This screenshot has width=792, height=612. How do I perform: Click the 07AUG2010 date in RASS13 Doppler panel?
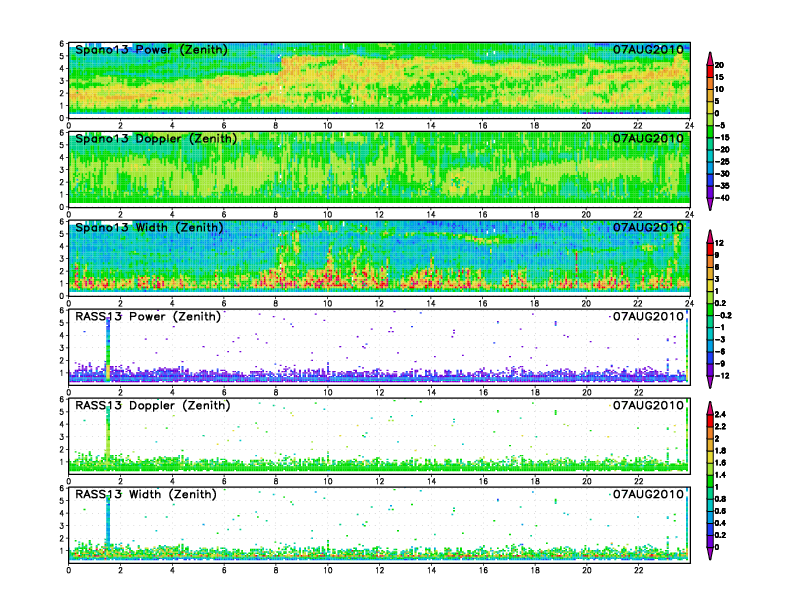(x=648, y=405)
